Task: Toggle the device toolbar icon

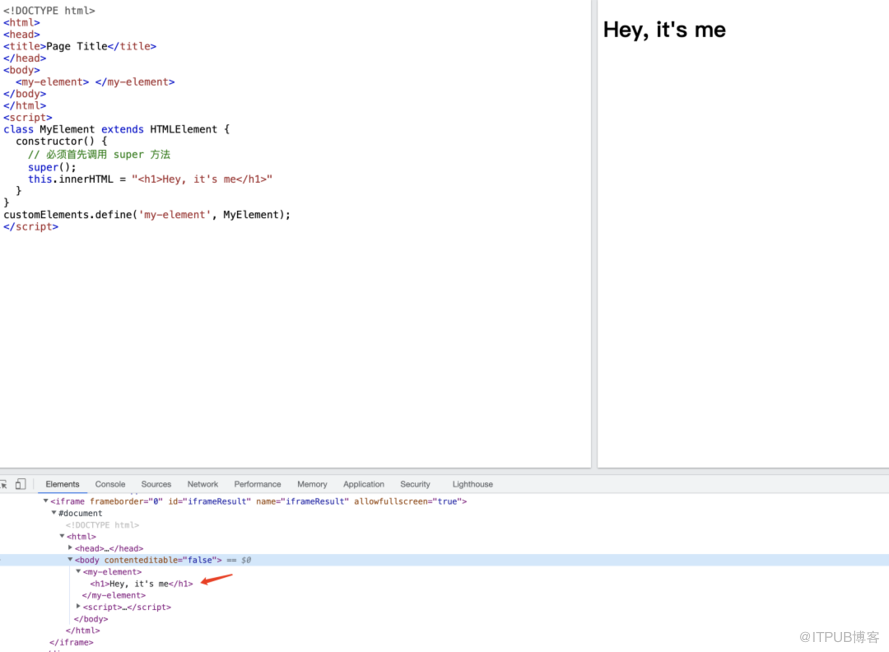Action: 20,484
